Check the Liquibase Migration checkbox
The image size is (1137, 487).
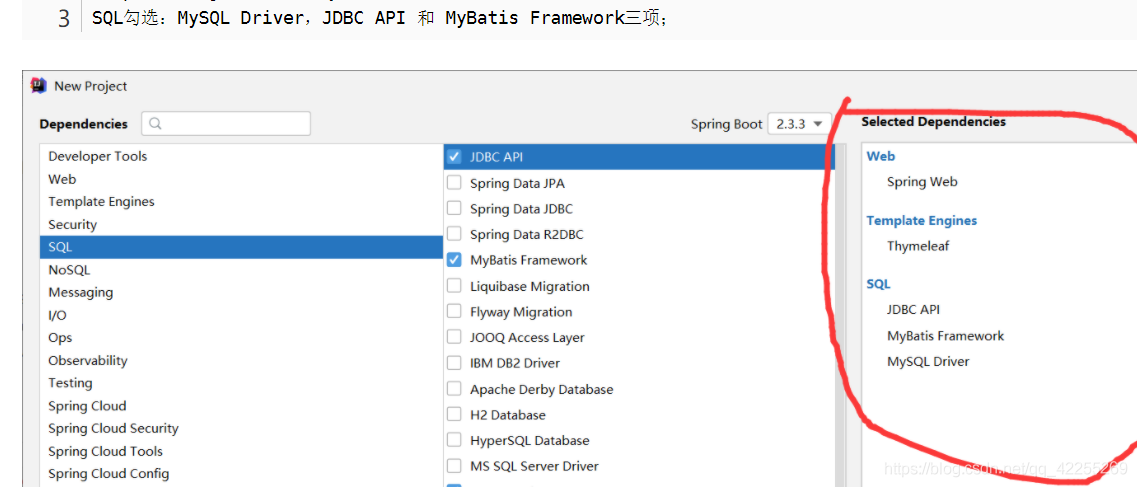click(x=454, y=286)
